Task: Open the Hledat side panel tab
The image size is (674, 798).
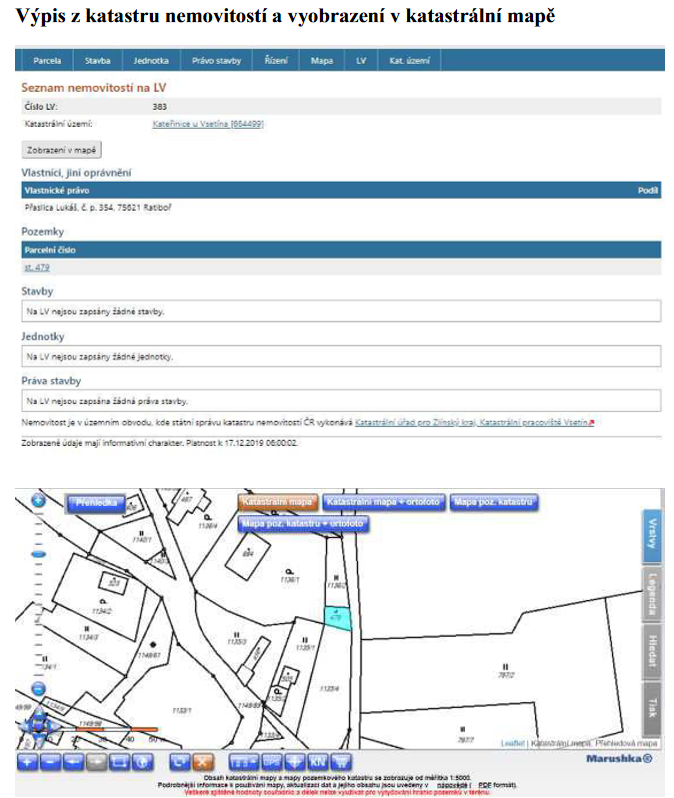Action: pos(652,651)
